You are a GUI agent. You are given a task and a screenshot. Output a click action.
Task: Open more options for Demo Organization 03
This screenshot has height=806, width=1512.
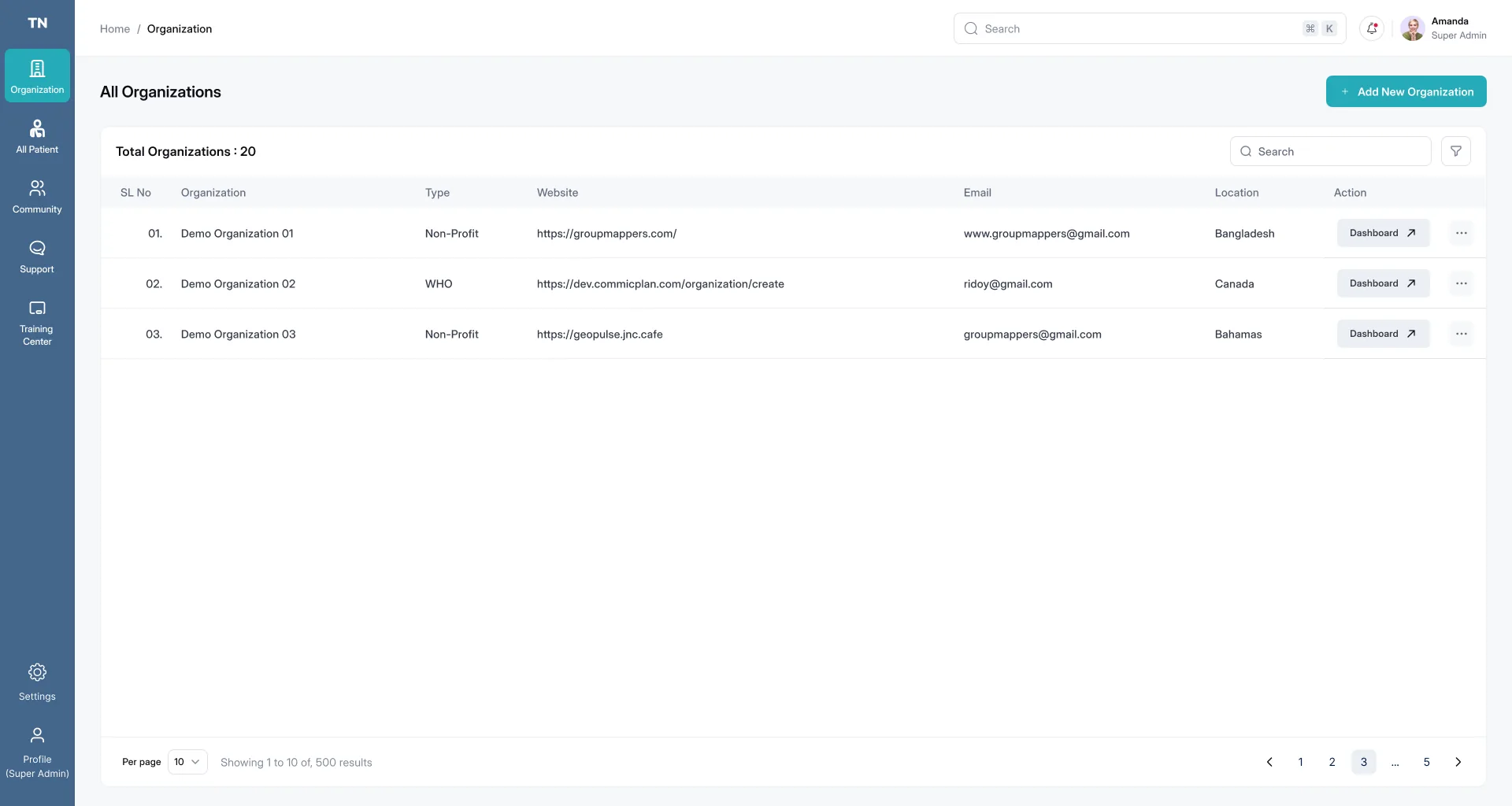tap(1462, 334)
